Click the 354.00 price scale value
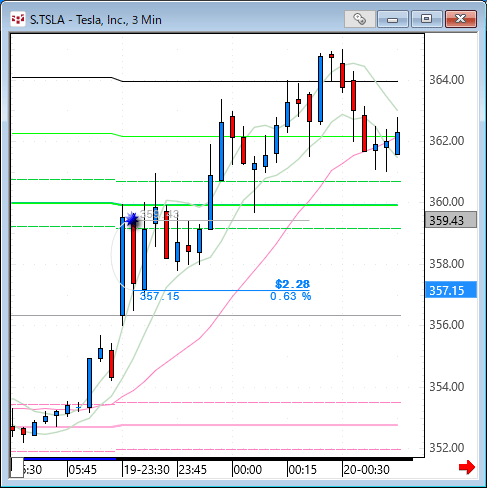The height and width of the screenshot is (488, 487). pos(446,387)
